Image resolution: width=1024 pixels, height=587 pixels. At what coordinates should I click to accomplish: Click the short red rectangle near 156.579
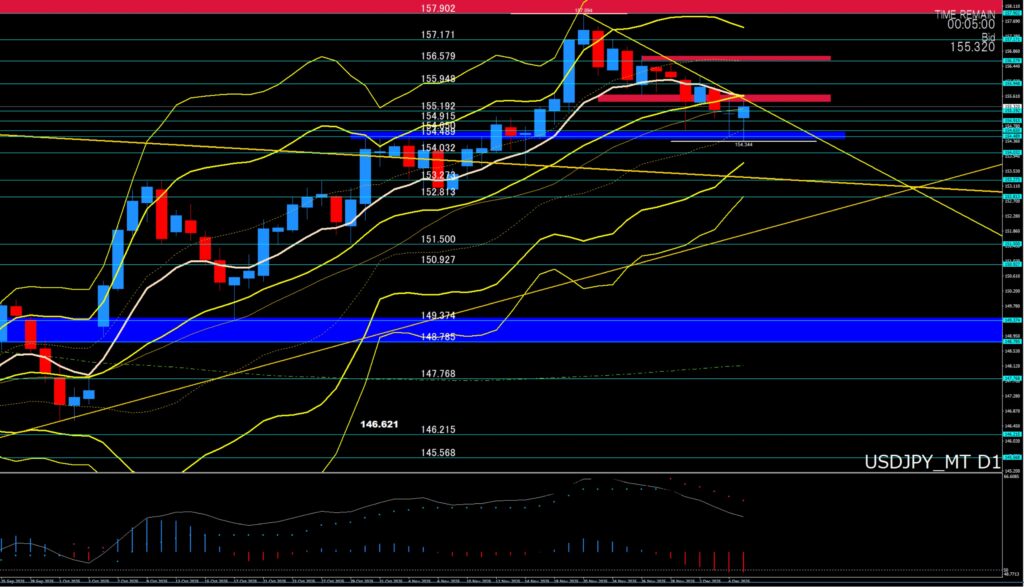point(745,58)
